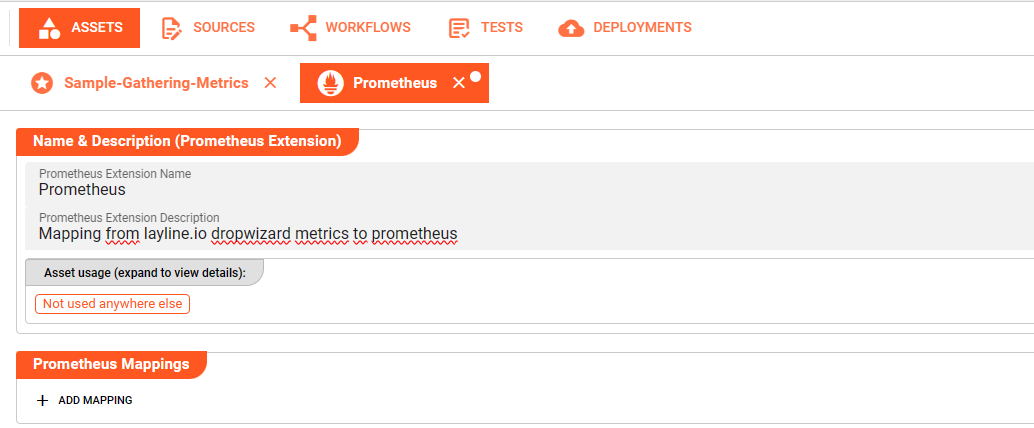
Task: Click the star icon on Sample-Gathering-Metrics tab
Action: coord(41,83)
